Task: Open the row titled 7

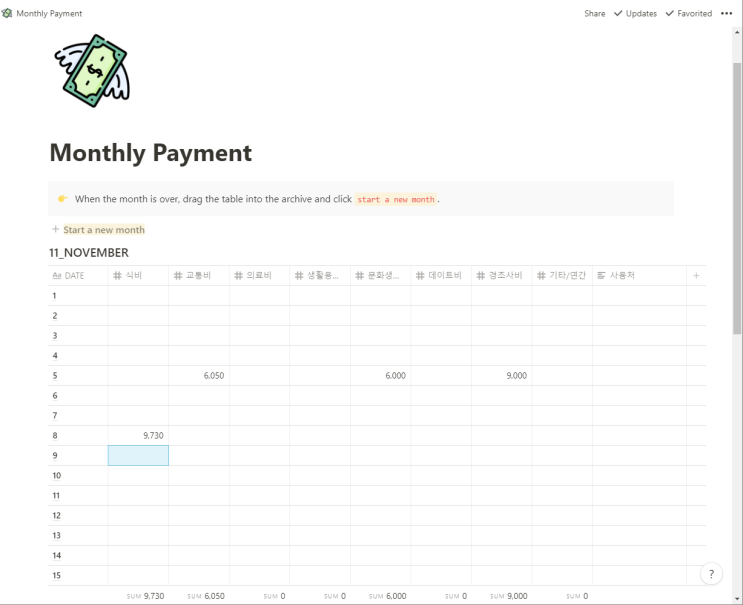Action: [55, 415]
